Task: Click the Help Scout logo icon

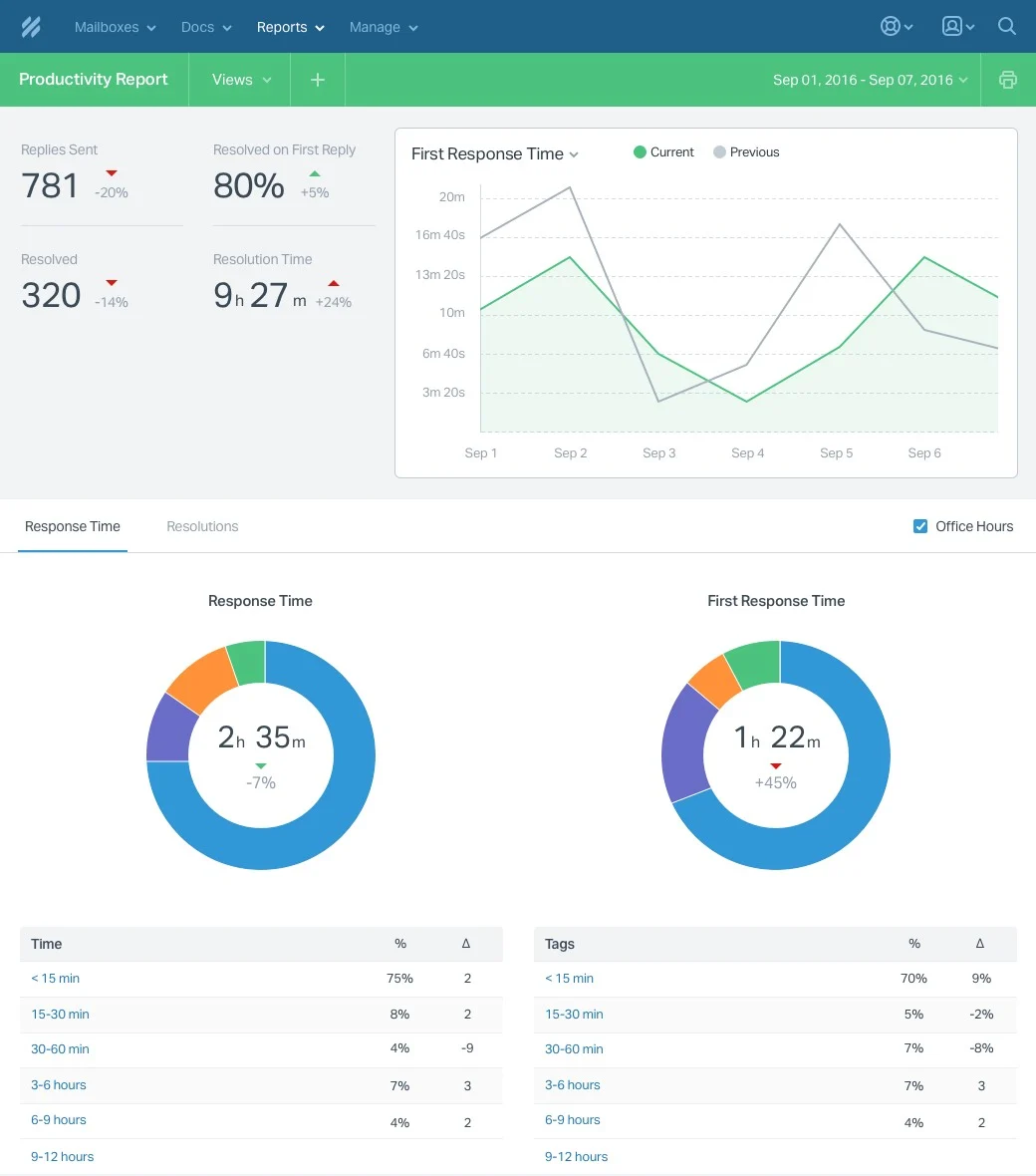Action: (31, 27)
